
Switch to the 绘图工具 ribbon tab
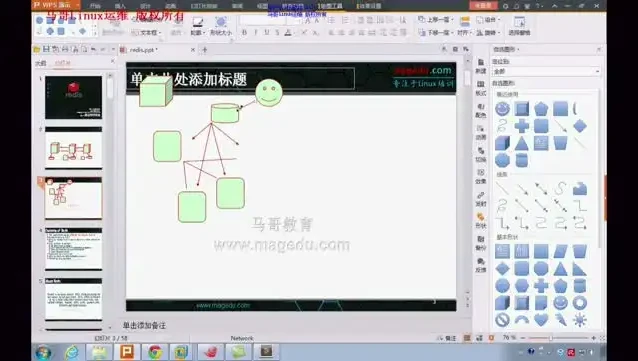point(330,6)
